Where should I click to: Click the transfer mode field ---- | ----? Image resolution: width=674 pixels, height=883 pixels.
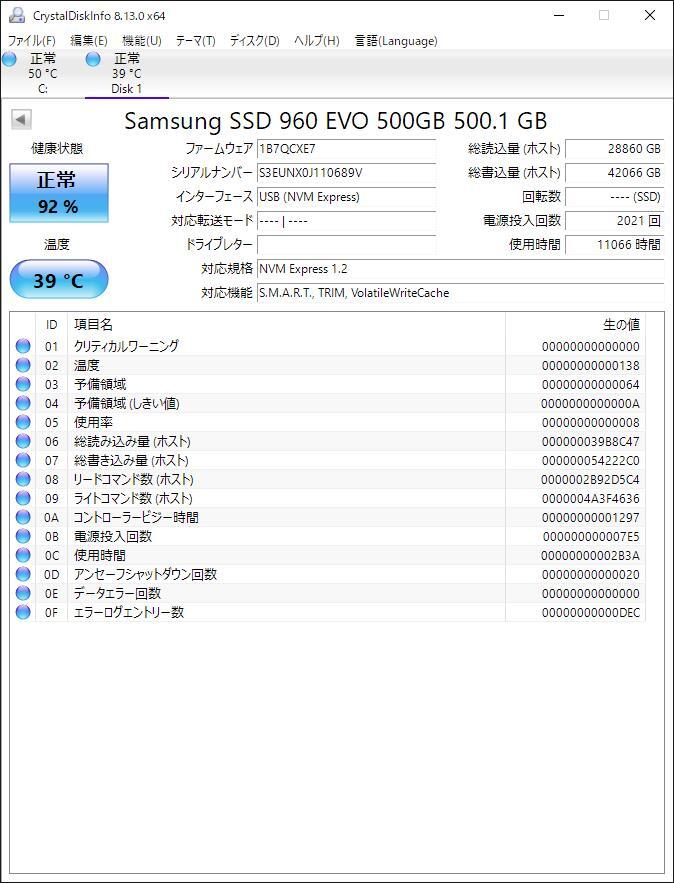coord(346,221)
